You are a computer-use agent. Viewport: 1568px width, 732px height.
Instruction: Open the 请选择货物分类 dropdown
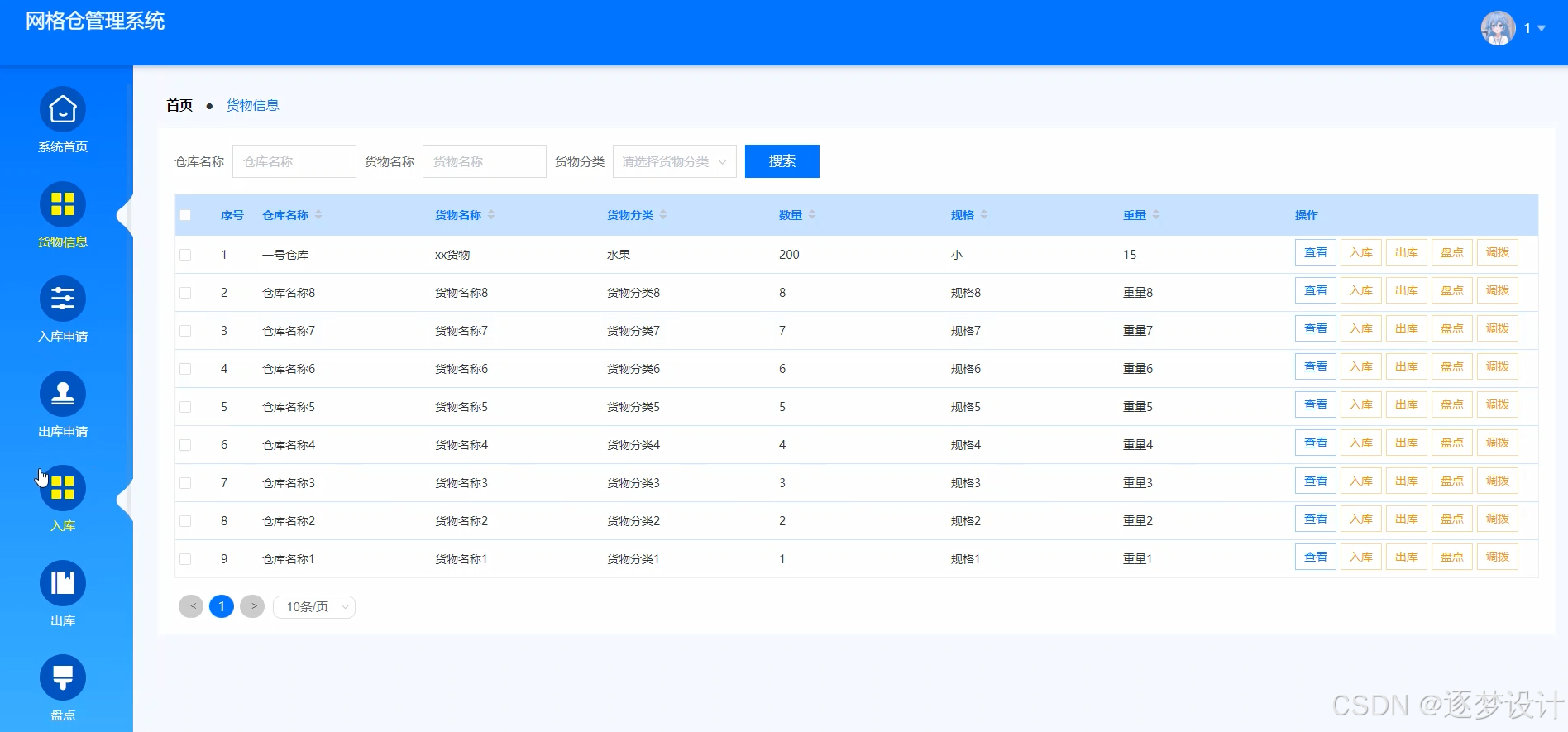click(675, 161)
